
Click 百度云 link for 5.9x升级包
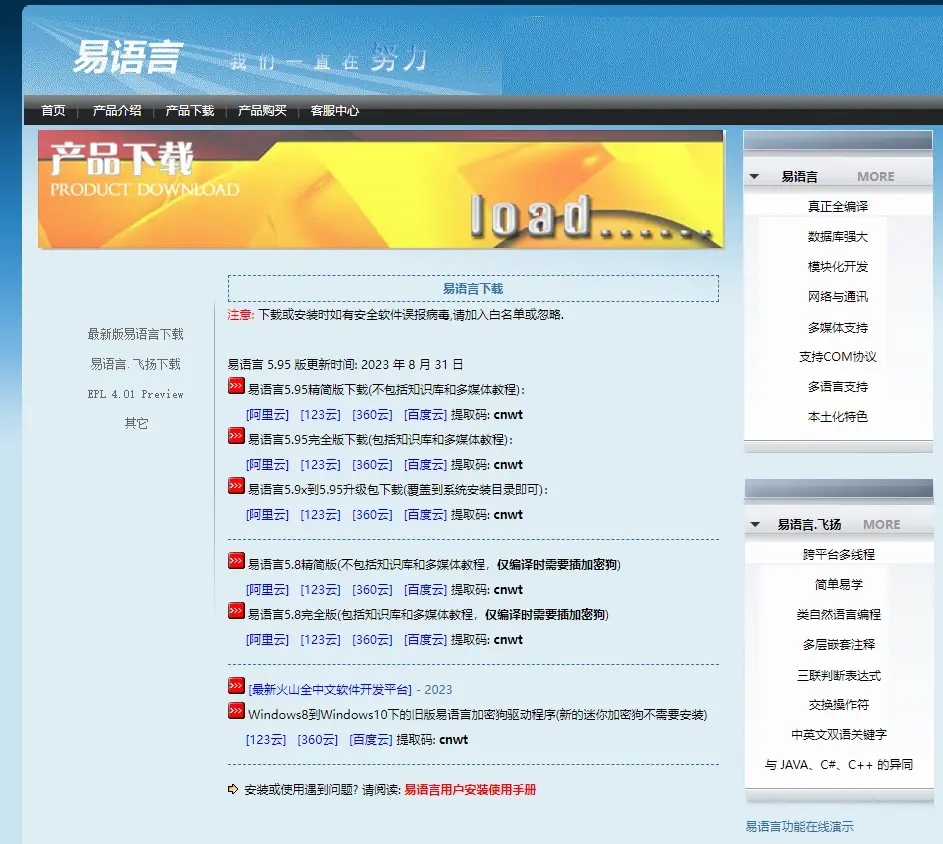pos(425,514)
